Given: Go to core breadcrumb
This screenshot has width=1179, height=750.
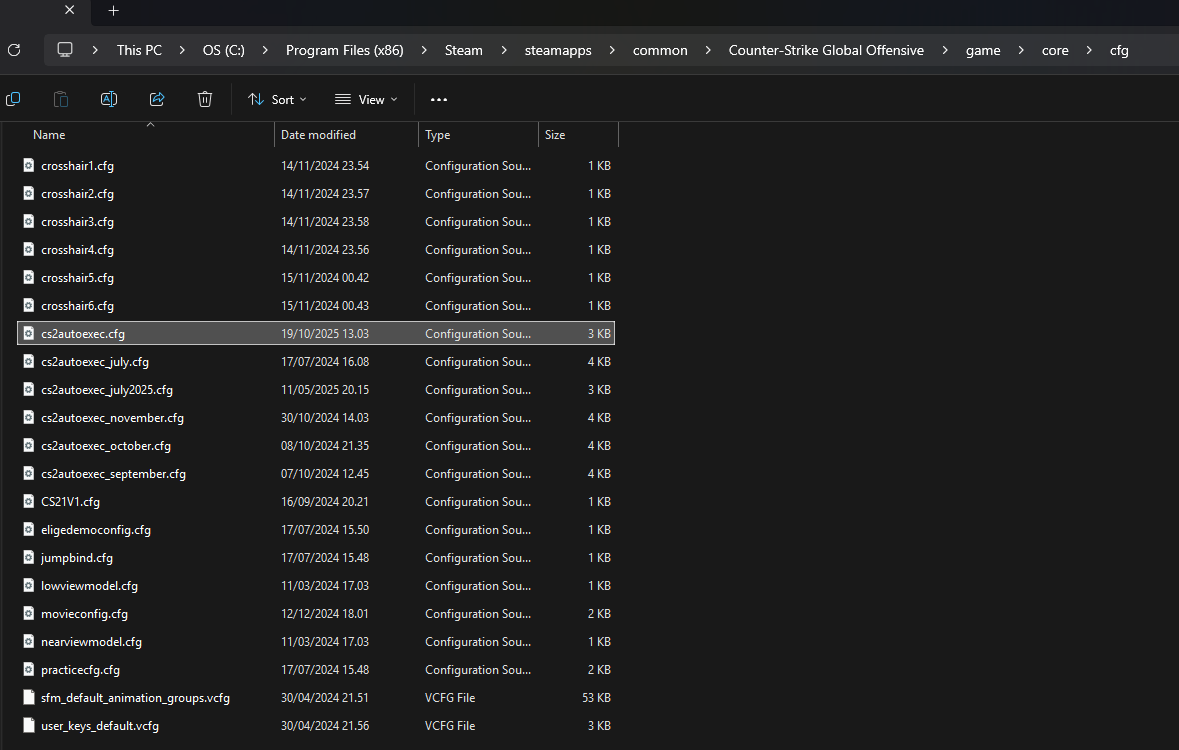Looking at the screenshot, I should click(x=1055, y=50).
